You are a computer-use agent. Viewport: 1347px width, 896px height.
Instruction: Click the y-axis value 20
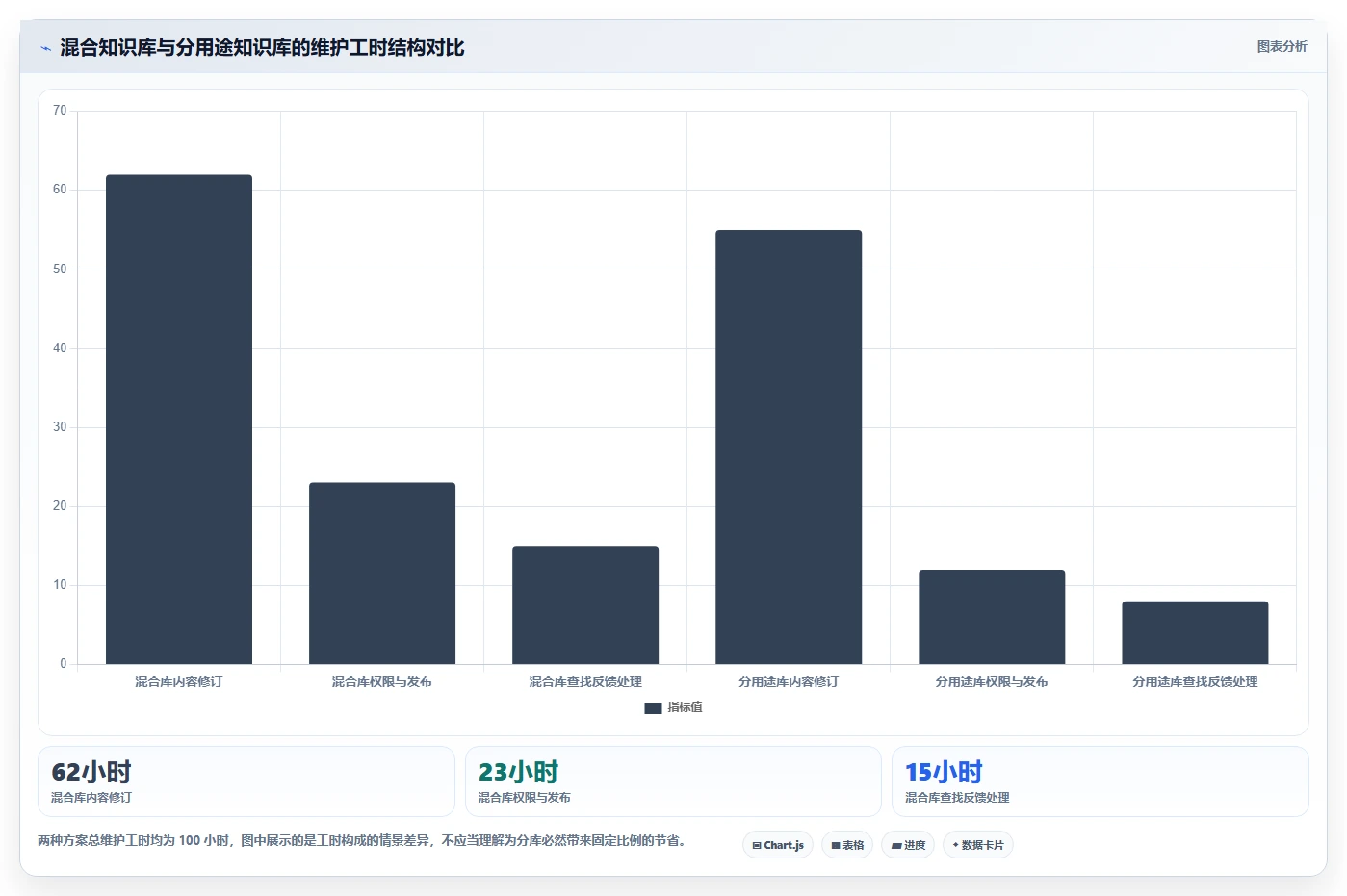[x=60, y=506]
